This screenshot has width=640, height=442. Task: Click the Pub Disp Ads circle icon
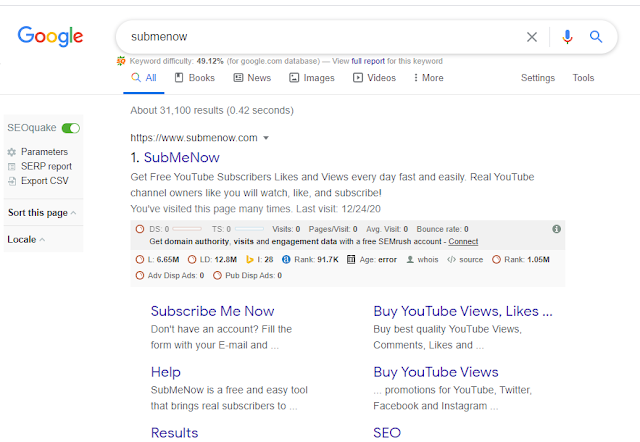tap(217, 275)
